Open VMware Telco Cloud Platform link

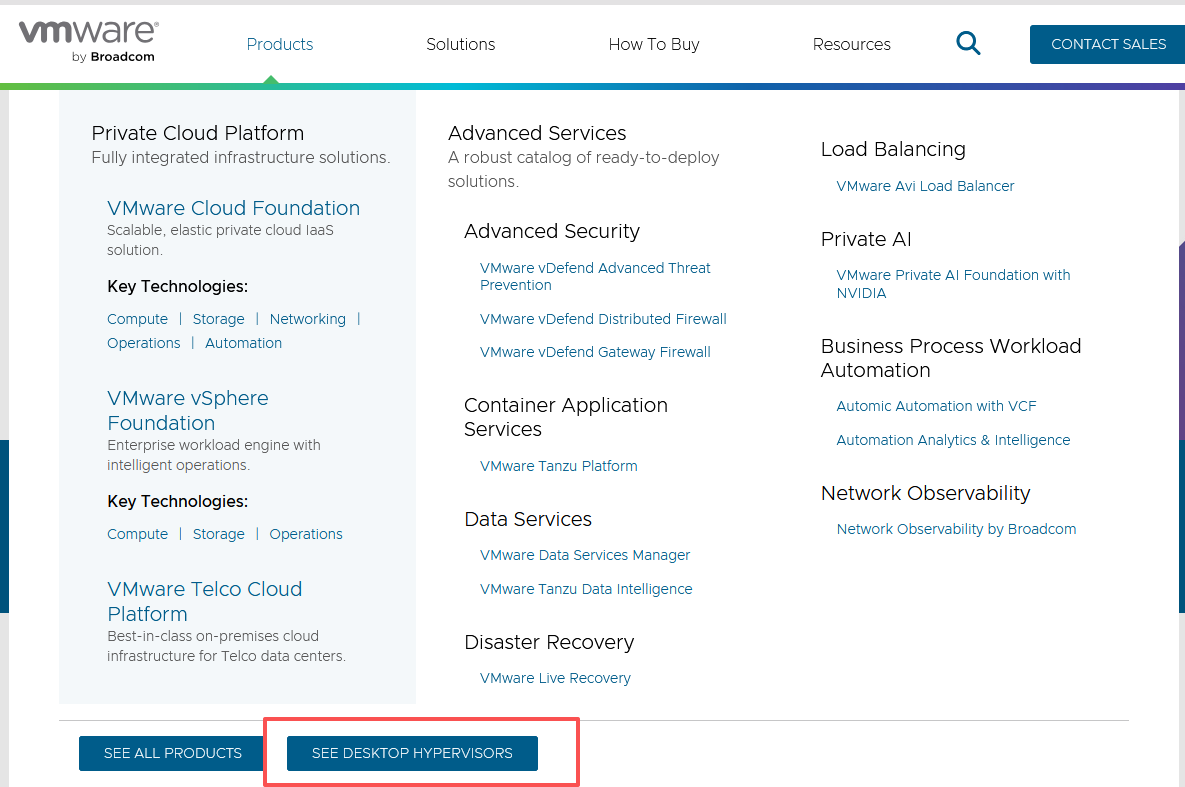(205, 601)
